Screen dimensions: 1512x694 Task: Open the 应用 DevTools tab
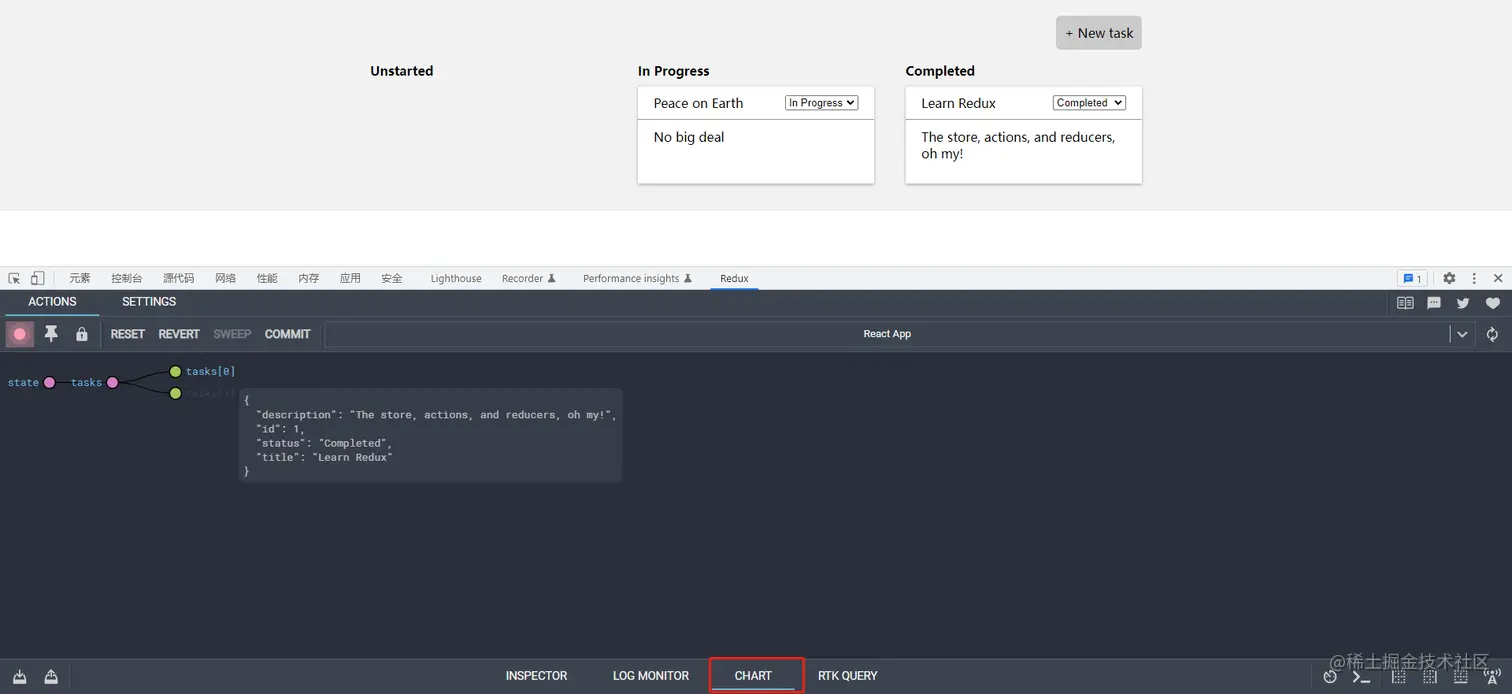(x=350, y=278)
